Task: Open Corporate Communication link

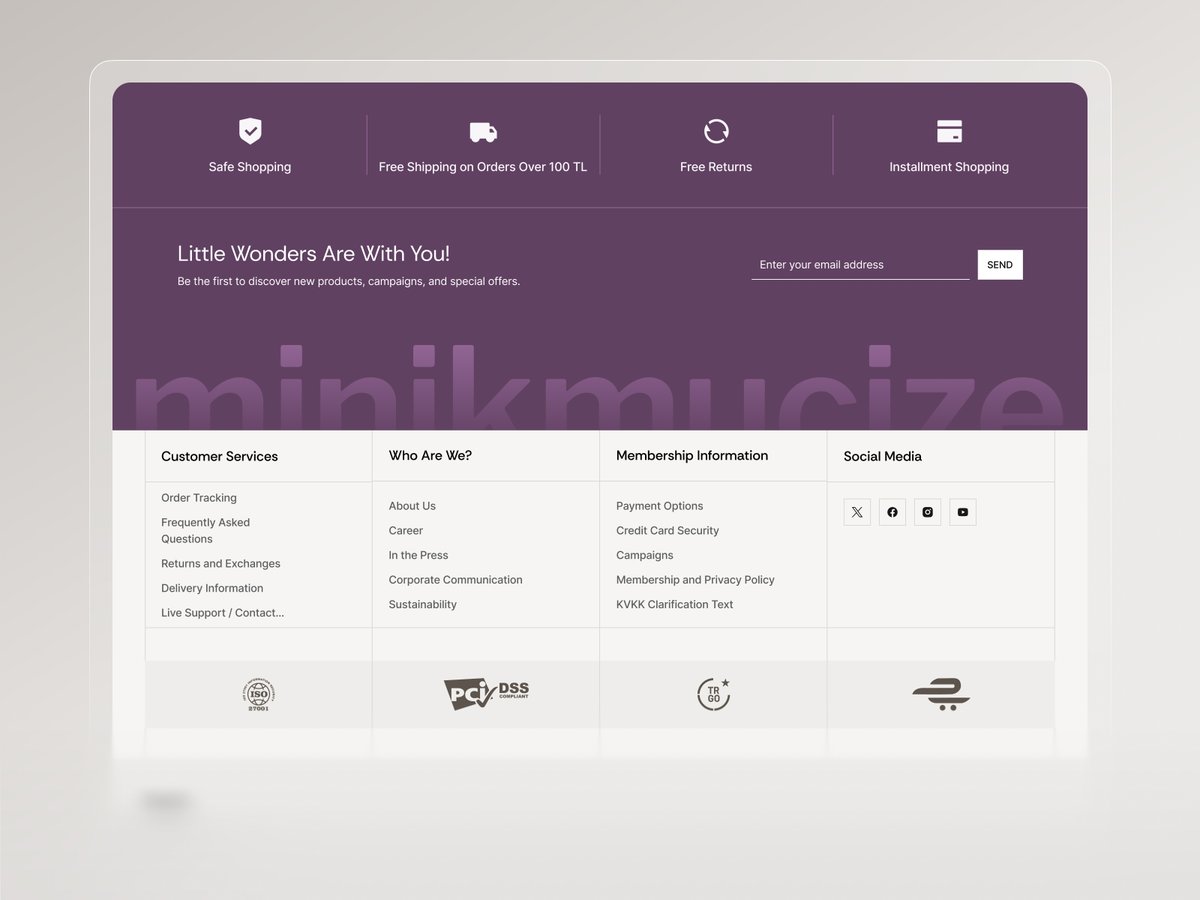Action: [x=455, y=580]
